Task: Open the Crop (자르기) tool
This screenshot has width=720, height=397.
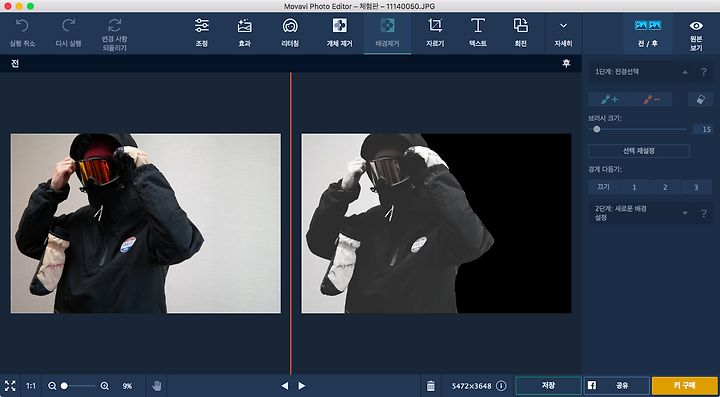Action: click(435, 33)
